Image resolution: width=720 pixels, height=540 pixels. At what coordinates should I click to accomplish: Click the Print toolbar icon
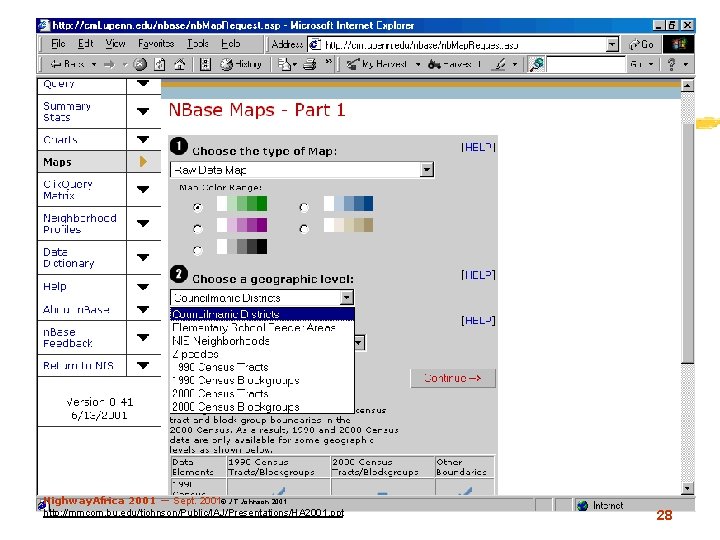(310, 64)
